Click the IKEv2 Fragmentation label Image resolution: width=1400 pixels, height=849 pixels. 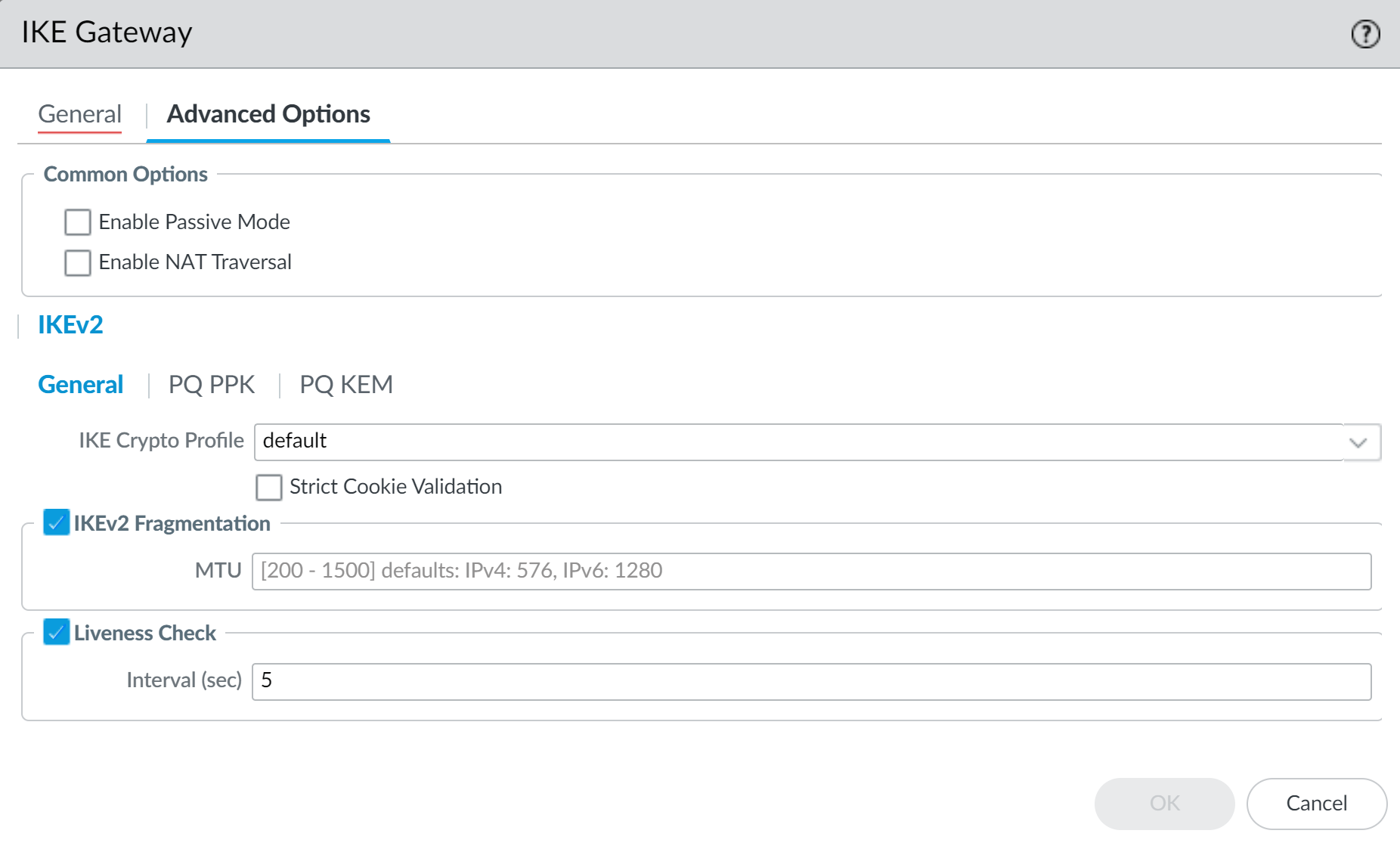pyautogui.click(x=172, y=523)
